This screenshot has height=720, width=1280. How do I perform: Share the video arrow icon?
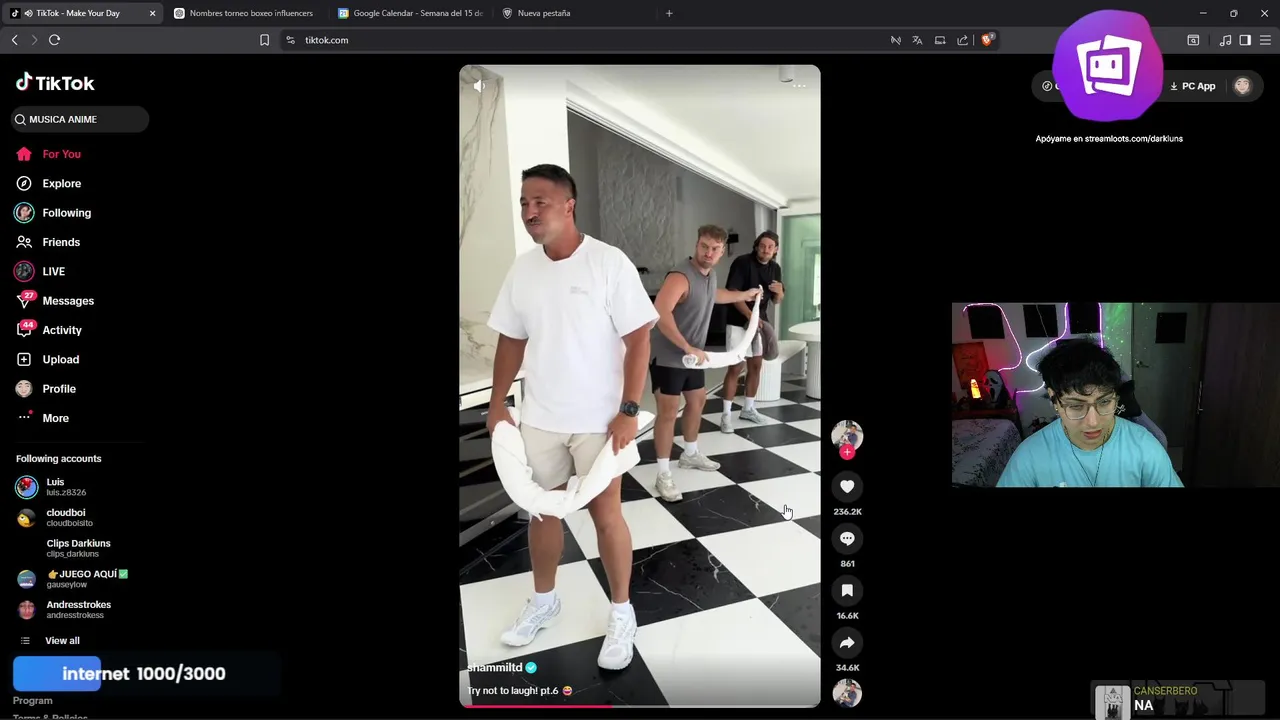(x=847, y=642)
